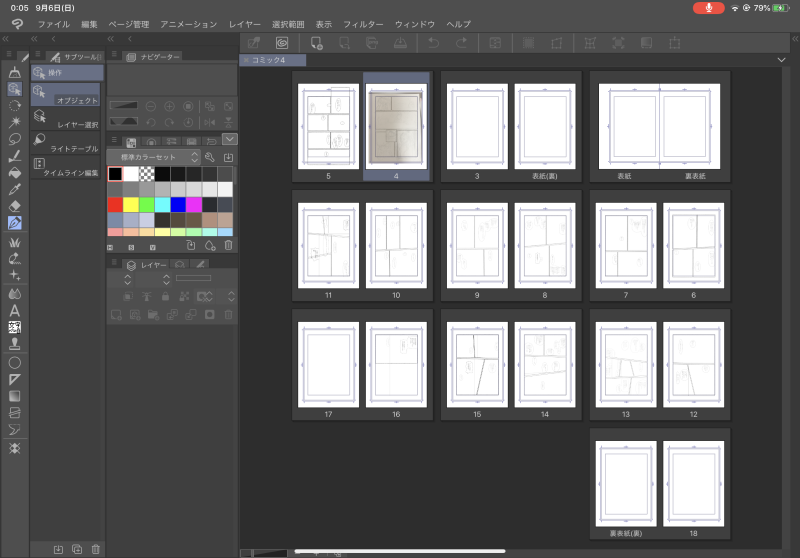Viewport: 800px width, 558px height.
Task: Expand the color palette panel chevron
Action: pyautogui.click(x=230, y=139)
